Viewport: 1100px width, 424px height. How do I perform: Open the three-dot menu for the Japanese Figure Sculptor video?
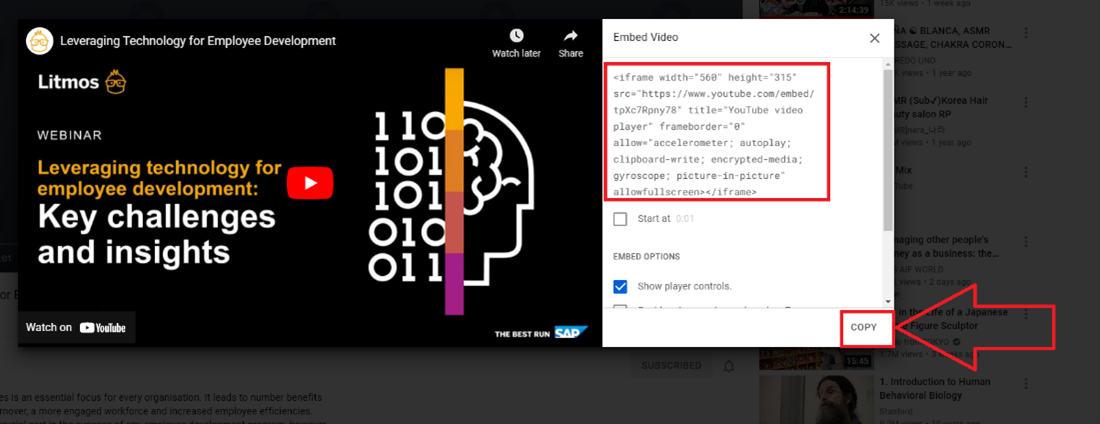[1026, 312]
